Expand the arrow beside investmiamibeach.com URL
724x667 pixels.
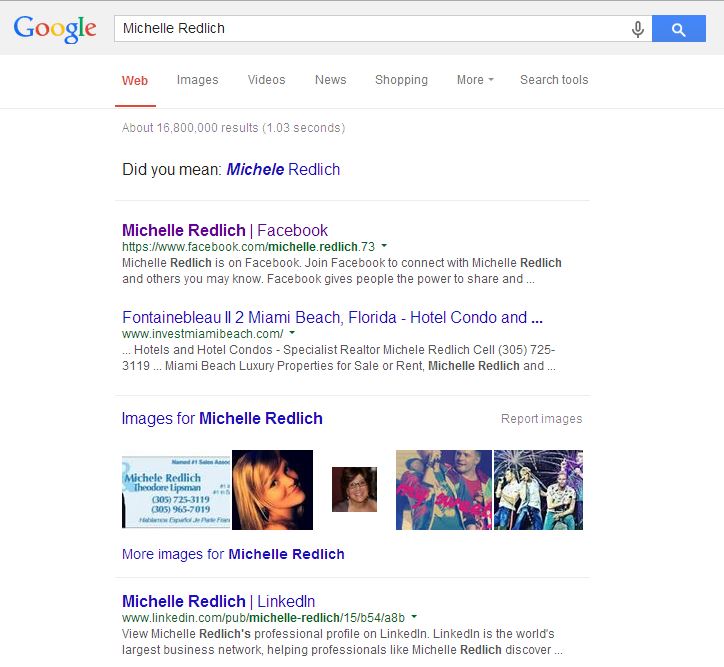(x=292, y=334)
